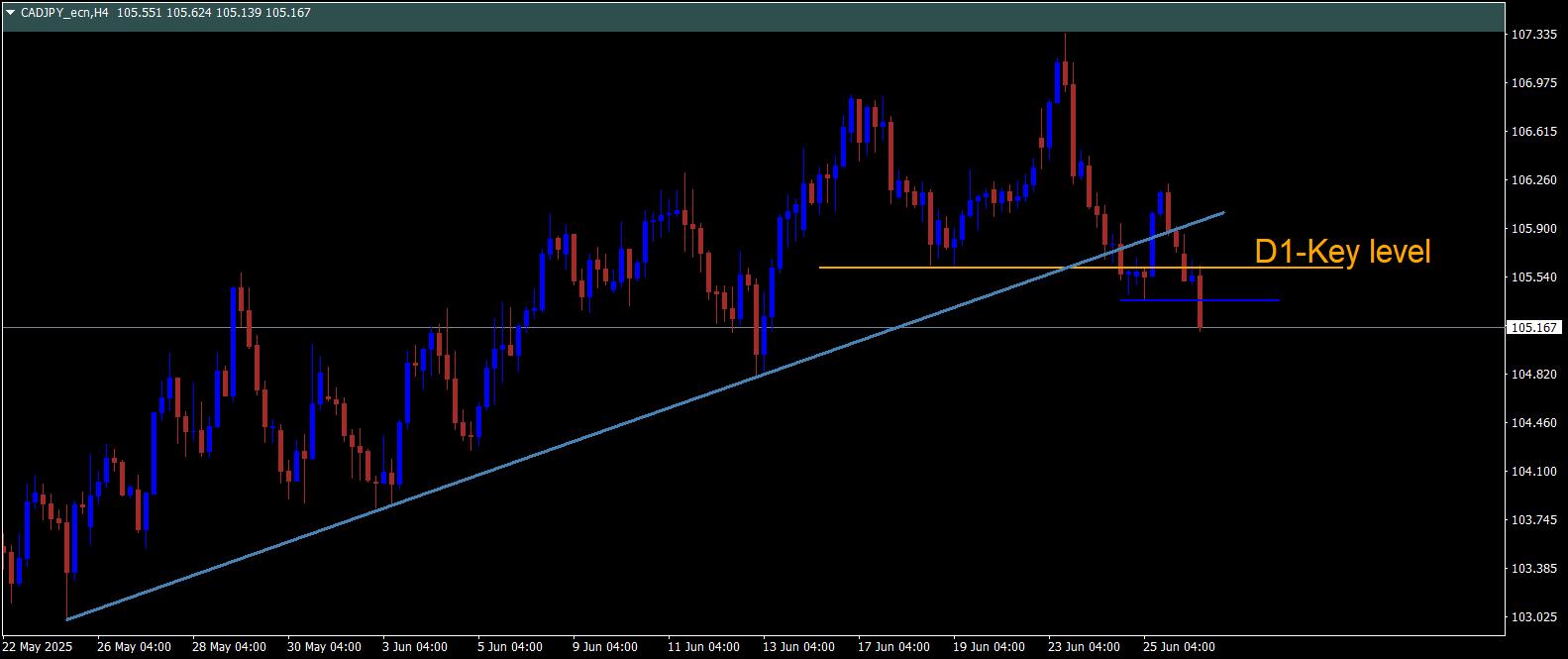Image resolution: width=1568 pixels, height=659 pixels.
Task: Click the '9 Jun 04:00' time axis label
Action: [x=605, y=647]
